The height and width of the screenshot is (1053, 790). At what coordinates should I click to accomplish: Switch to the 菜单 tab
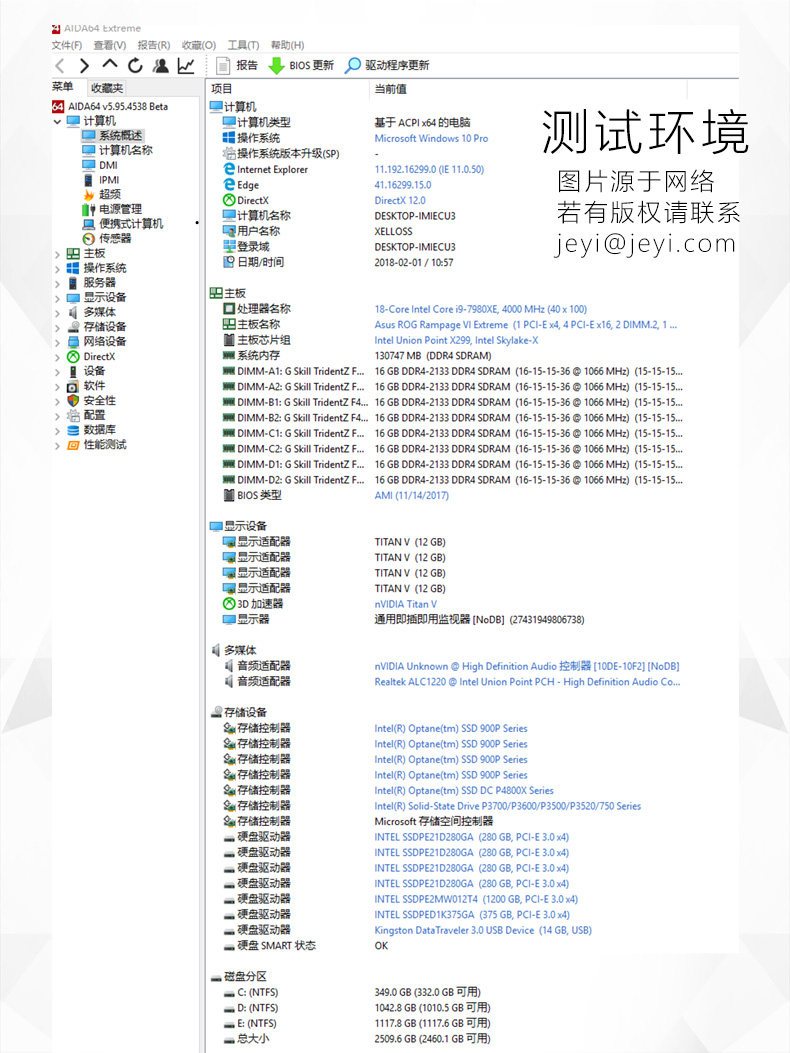62,87
